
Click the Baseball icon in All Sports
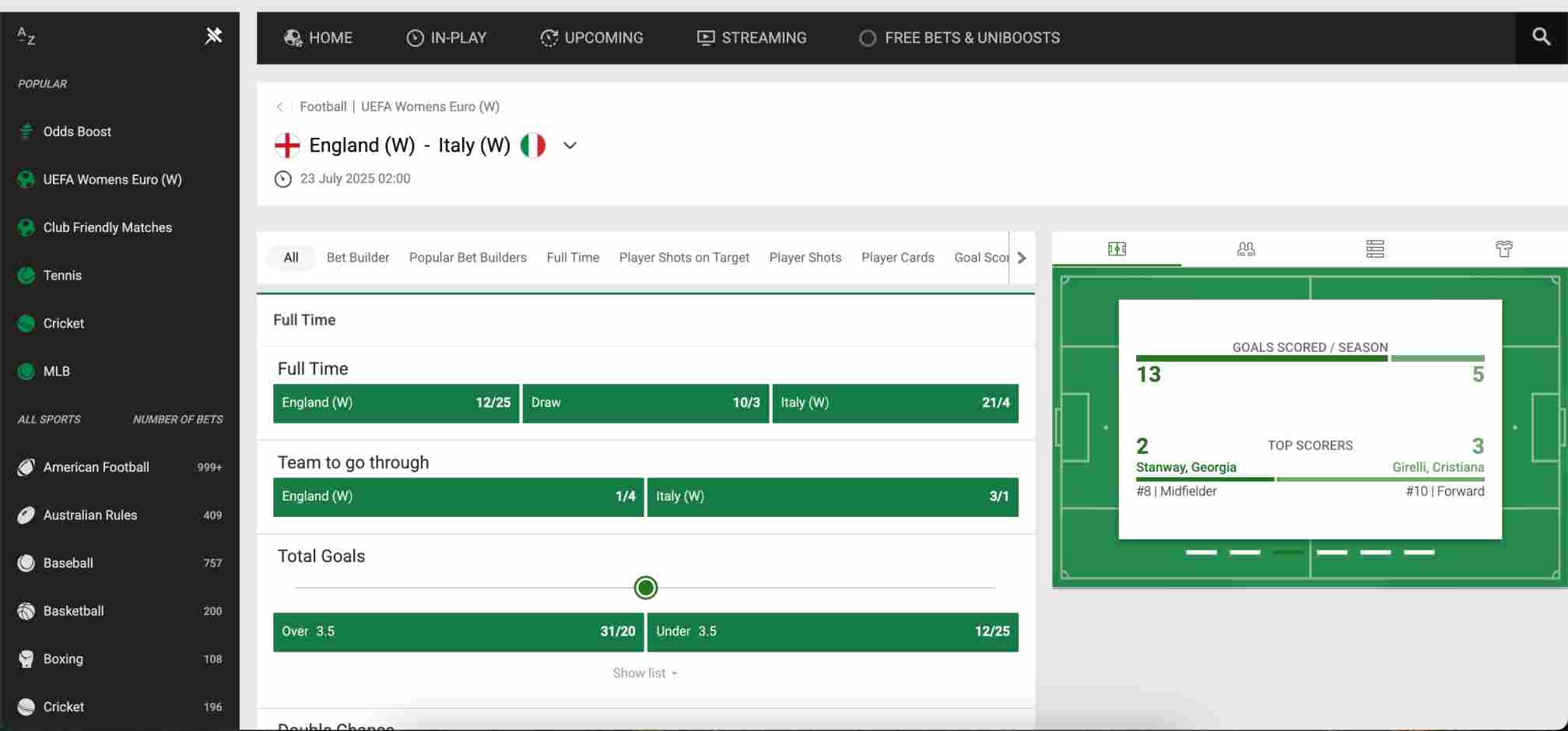coord(26,563)
